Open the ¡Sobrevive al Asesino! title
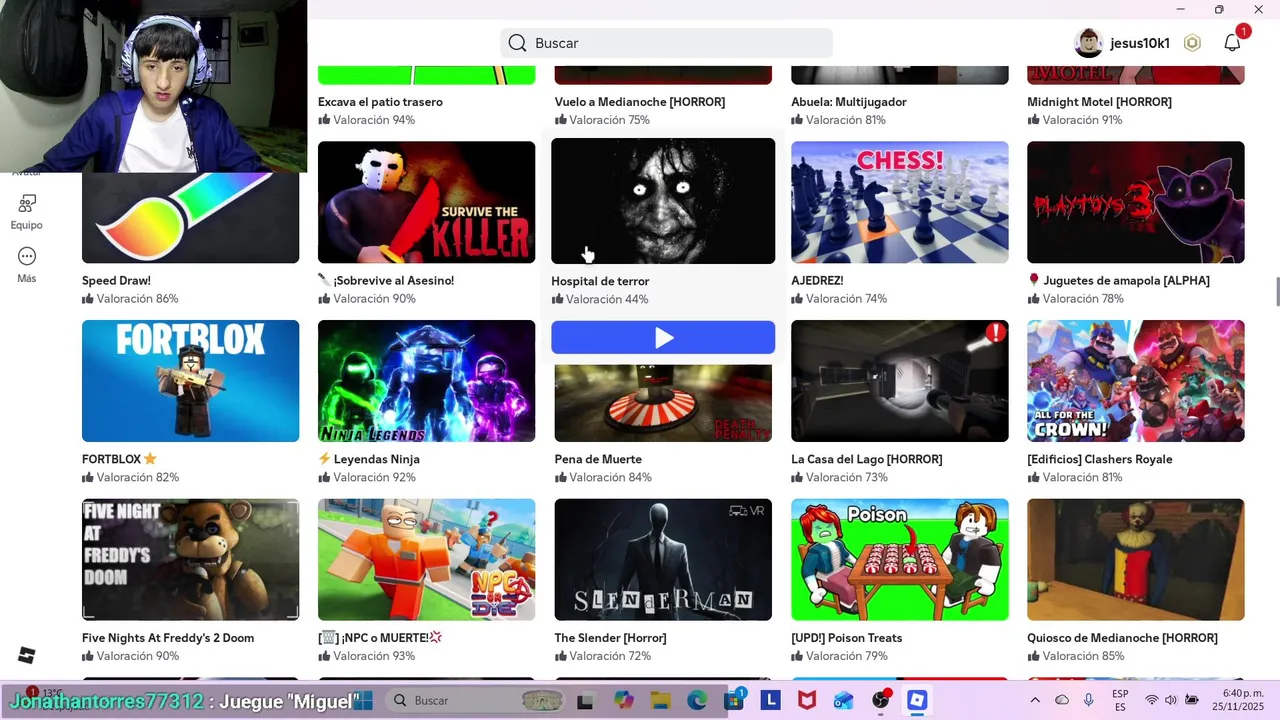The width and height of the screenshot is (1280, 720). pyautogui.click(x=386, y=281)
